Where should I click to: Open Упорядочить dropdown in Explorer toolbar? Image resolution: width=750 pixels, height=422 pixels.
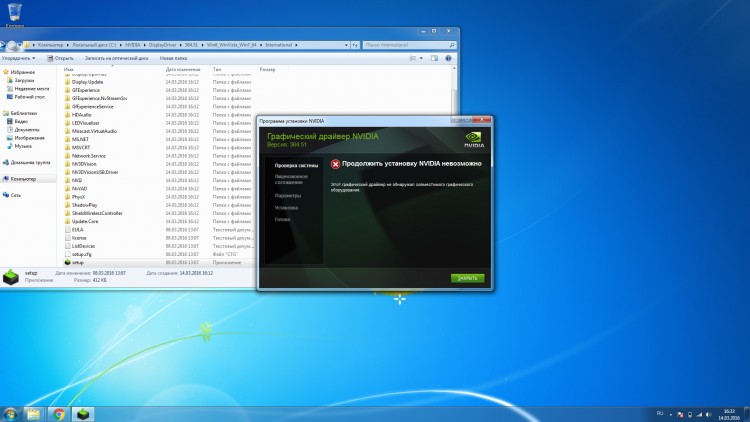click(x=18, y=58)
